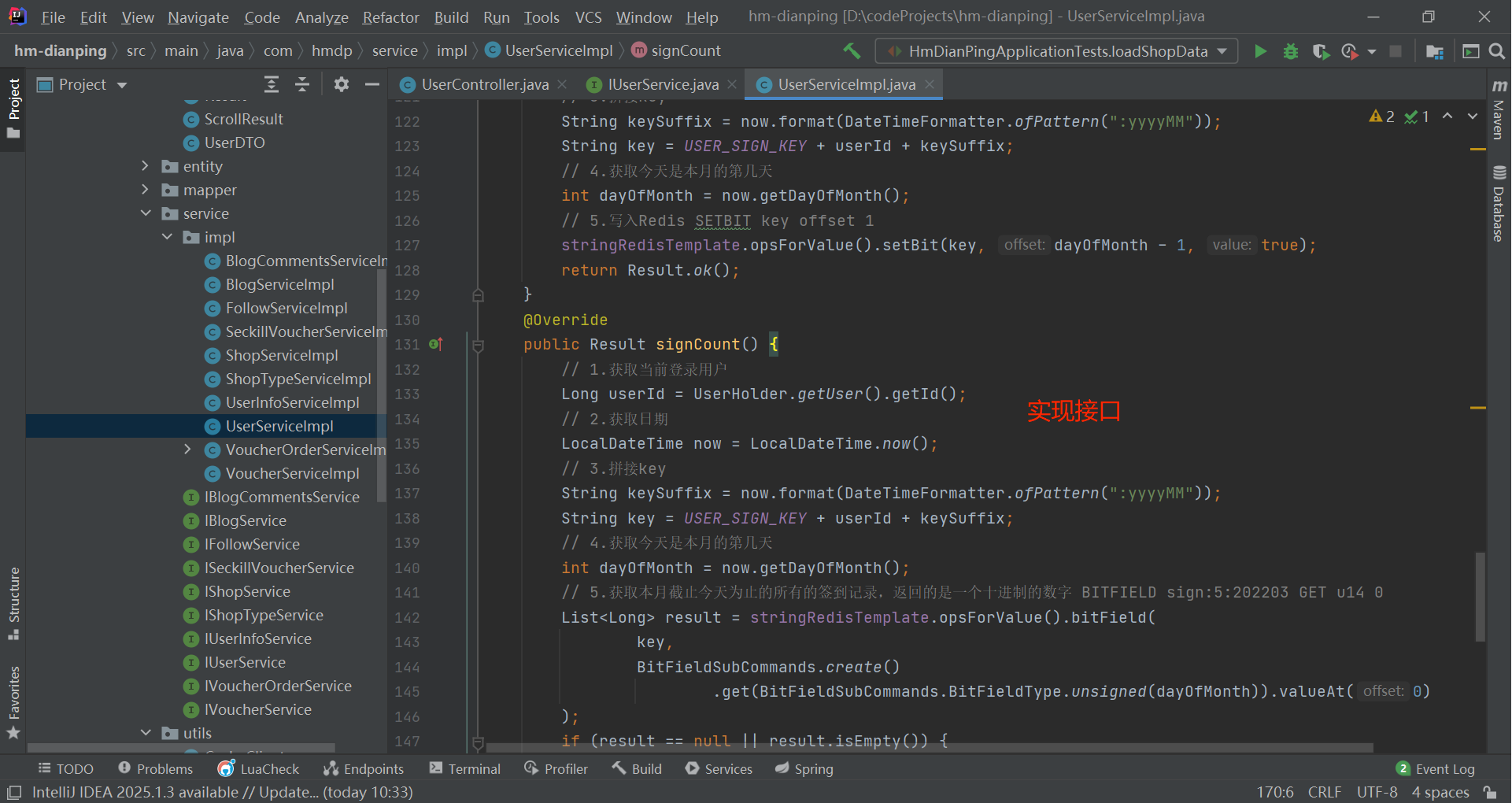Open the LuaCheck tool window
Screen dimensions: 1512x803
(x=259, y=768)
